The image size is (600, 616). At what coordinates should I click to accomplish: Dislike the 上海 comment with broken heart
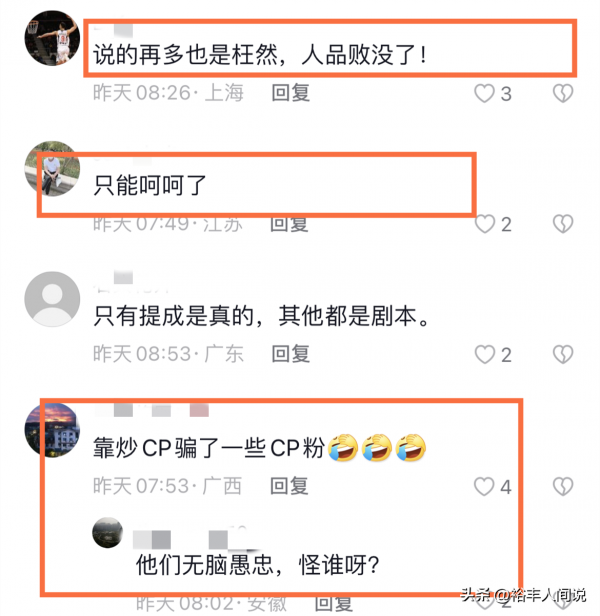pyautogui.click(x=563, y=94)
